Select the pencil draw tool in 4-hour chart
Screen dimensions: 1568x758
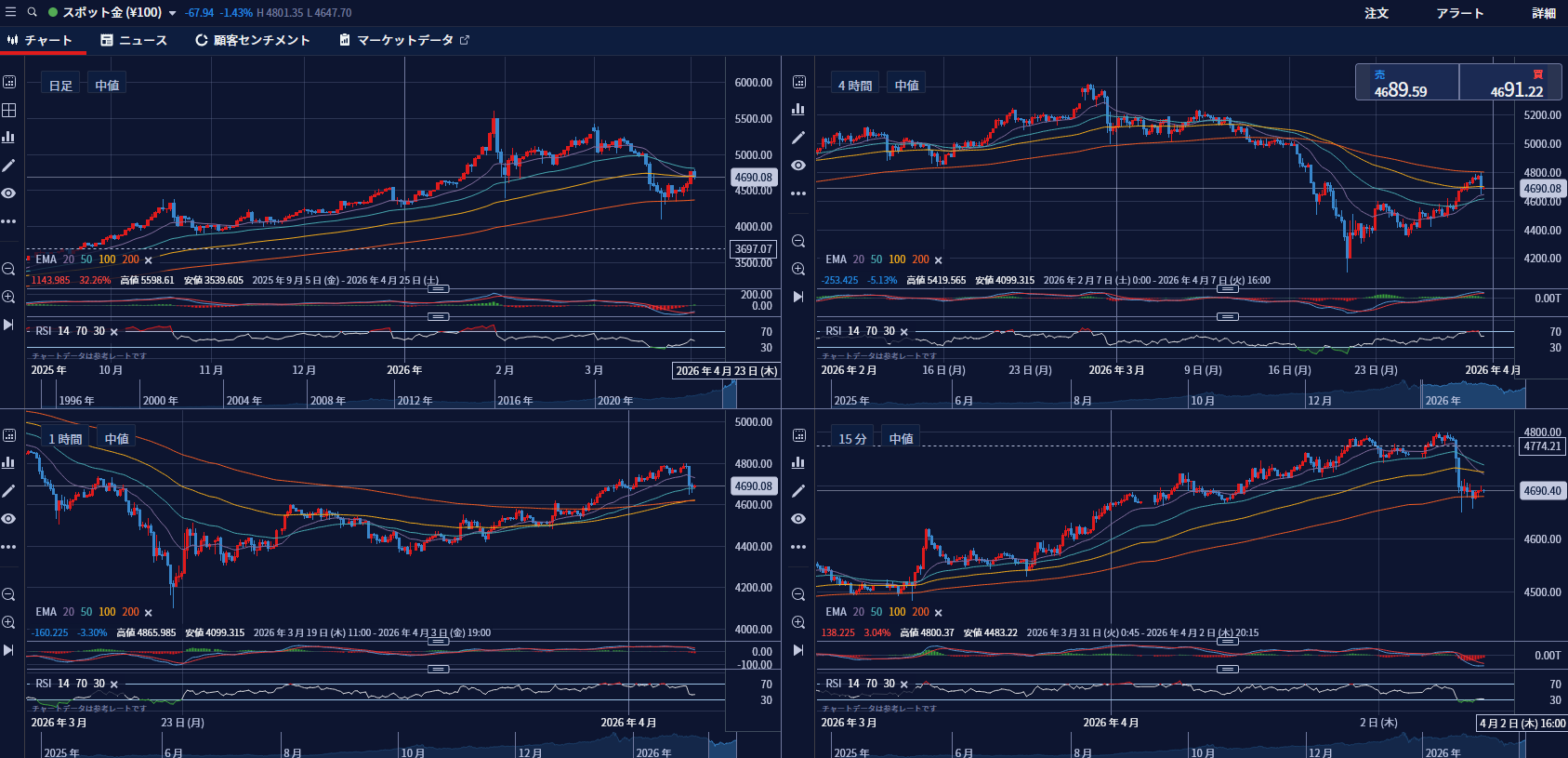[x=798, y=138]
